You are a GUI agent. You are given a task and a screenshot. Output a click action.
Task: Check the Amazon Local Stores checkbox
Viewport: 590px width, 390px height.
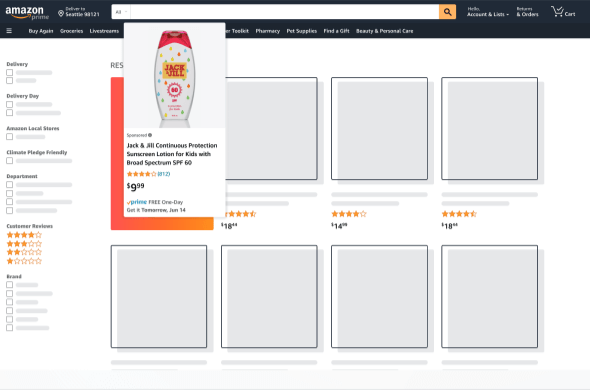point(9,137)
